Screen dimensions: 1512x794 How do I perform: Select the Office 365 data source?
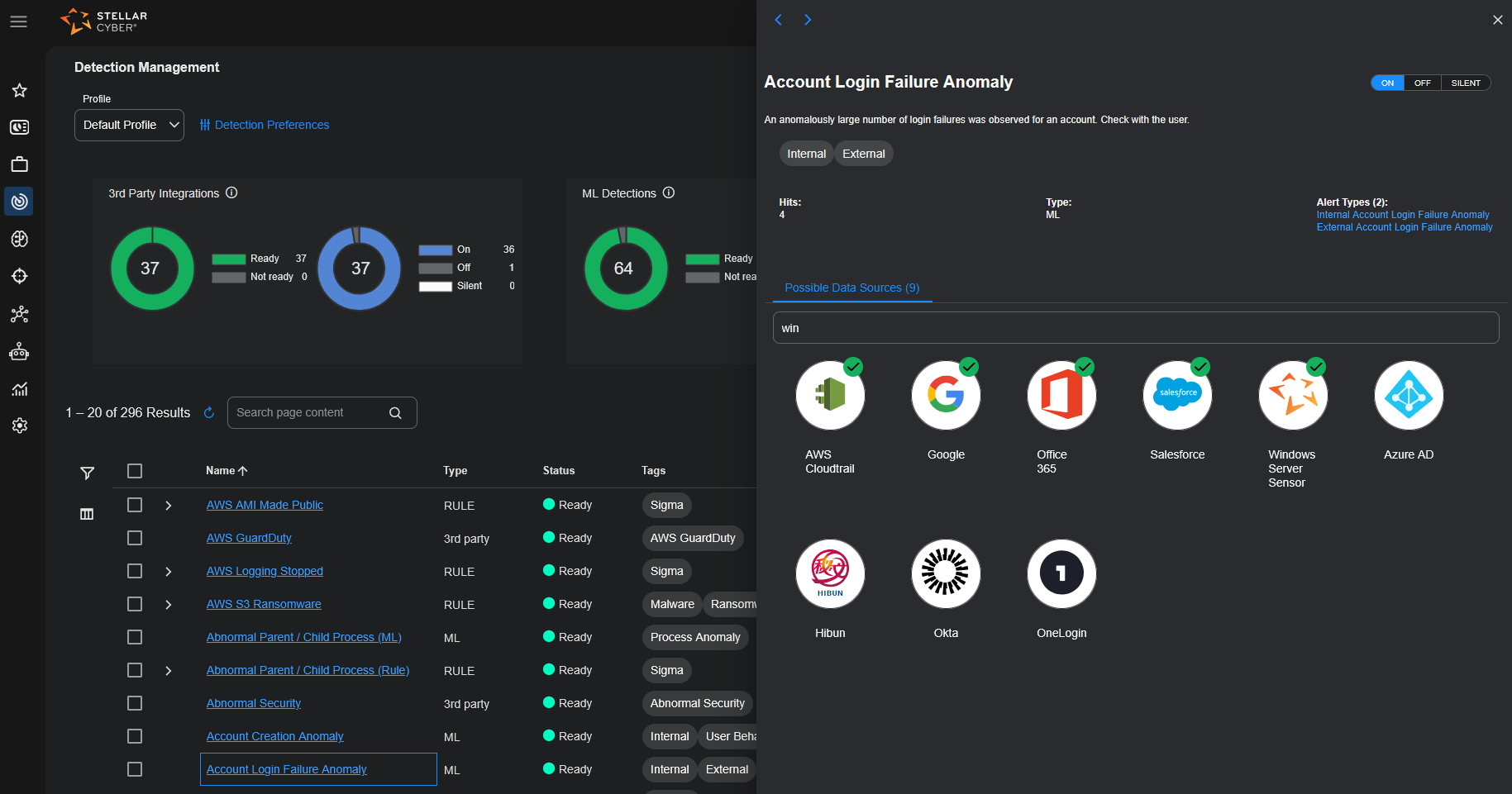[x=1061, y=396]
